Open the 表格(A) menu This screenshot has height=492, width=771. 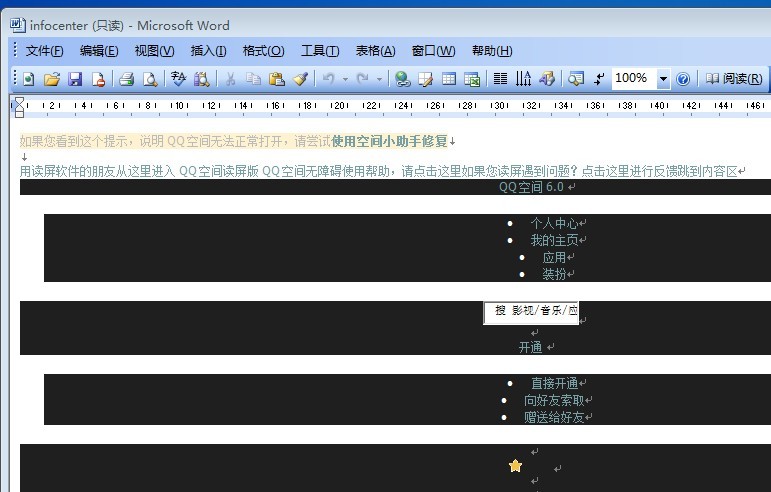375,51
